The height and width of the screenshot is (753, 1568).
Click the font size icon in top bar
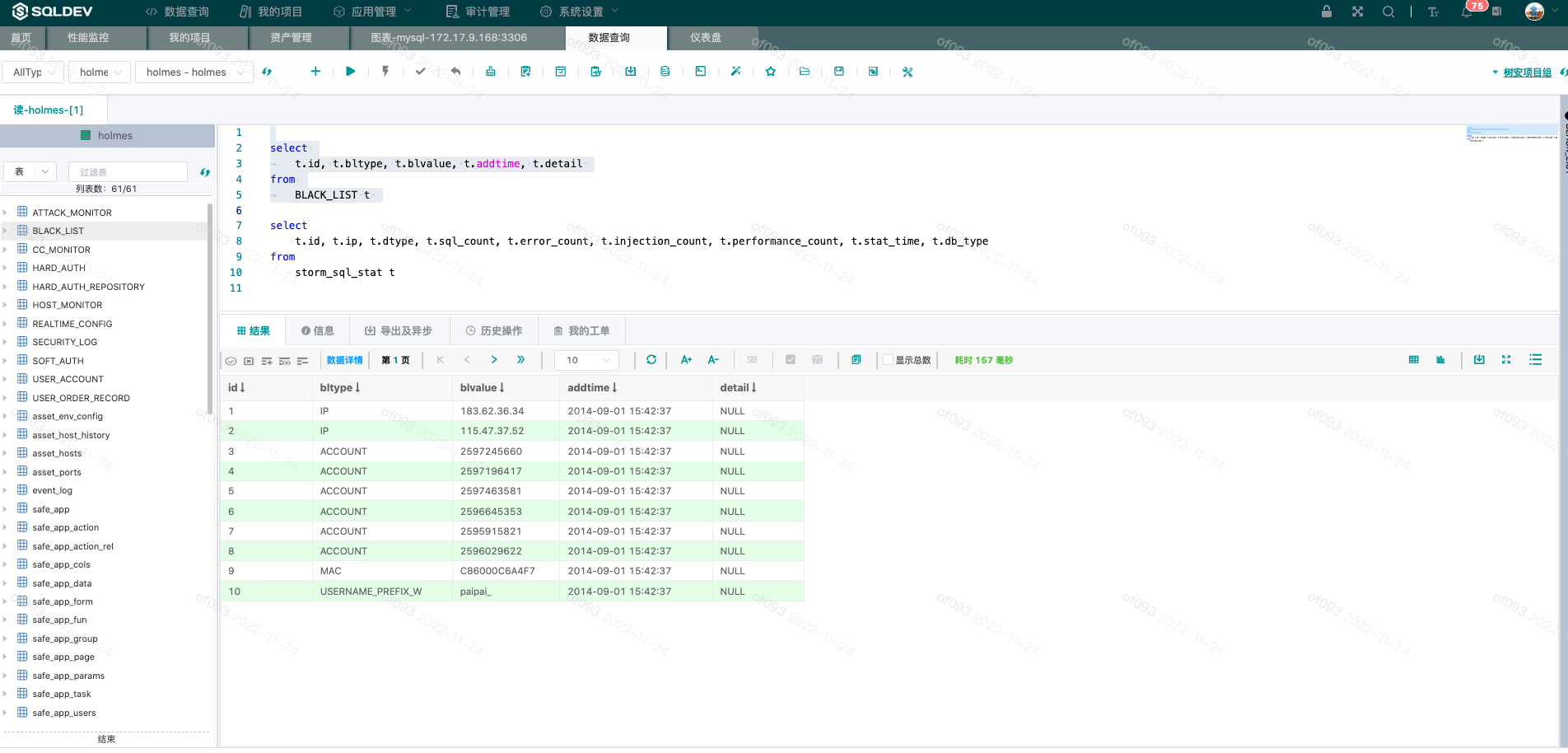point(1434,12)
